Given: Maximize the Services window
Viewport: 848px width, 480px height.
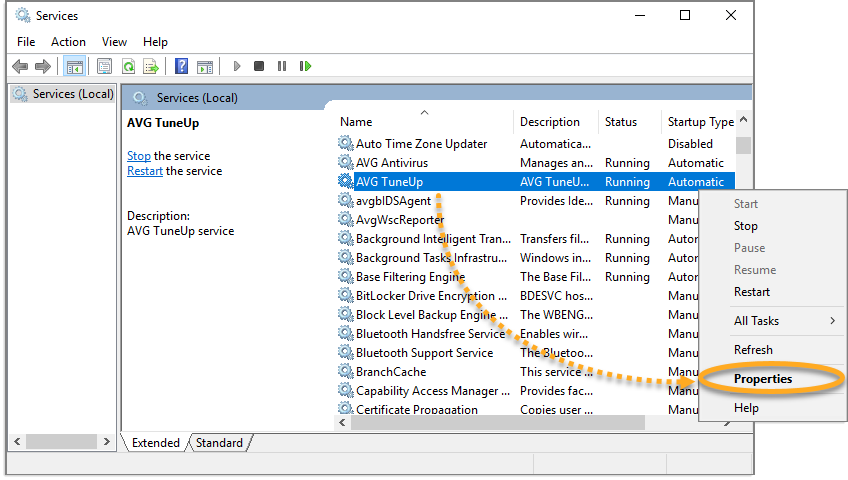Looking at the screenshot, I should [685, 15].
